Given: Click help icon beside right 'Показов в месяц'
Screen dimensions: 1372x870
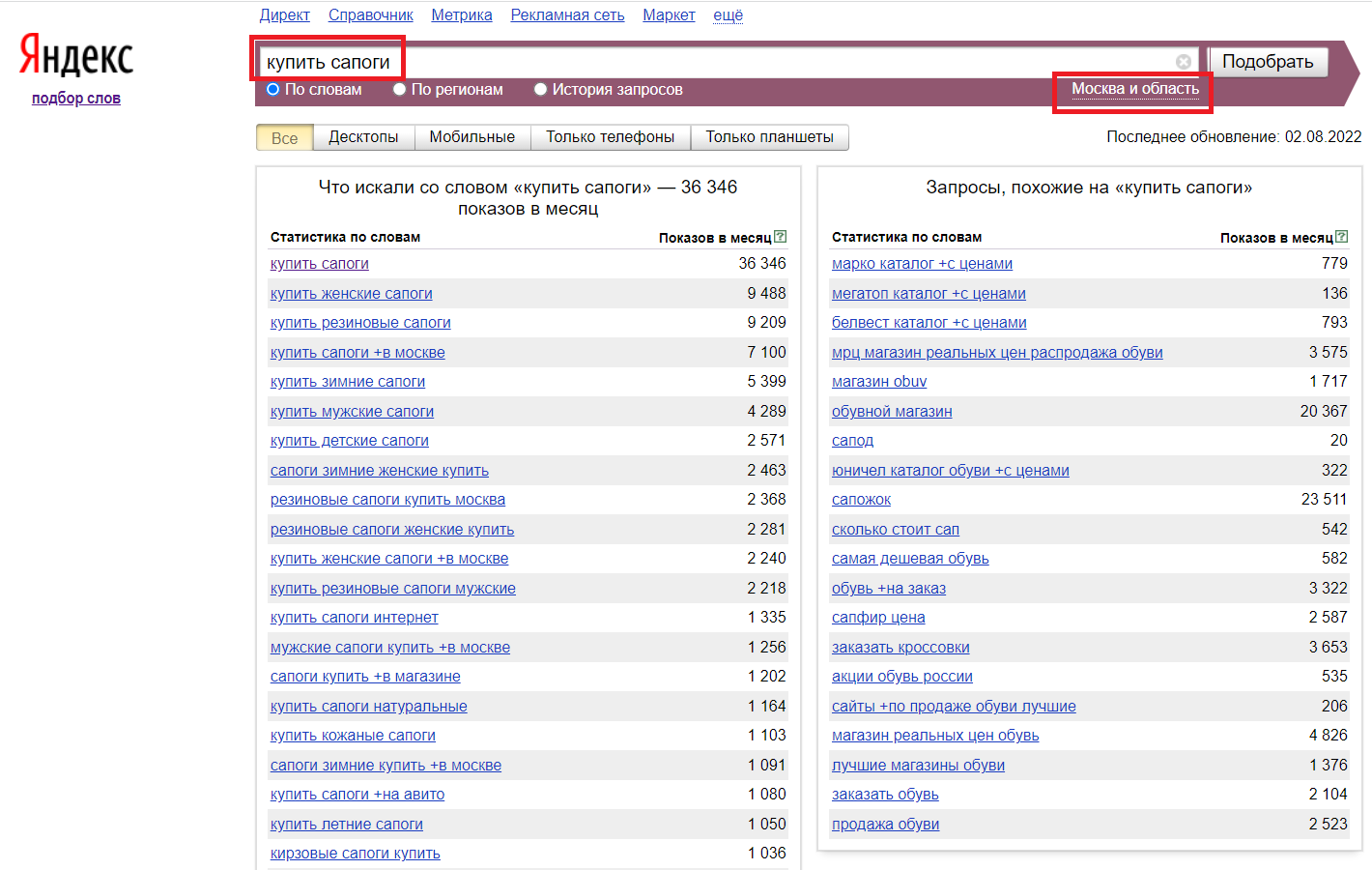Looking at the screenshot, I should tap(1342, 237).
